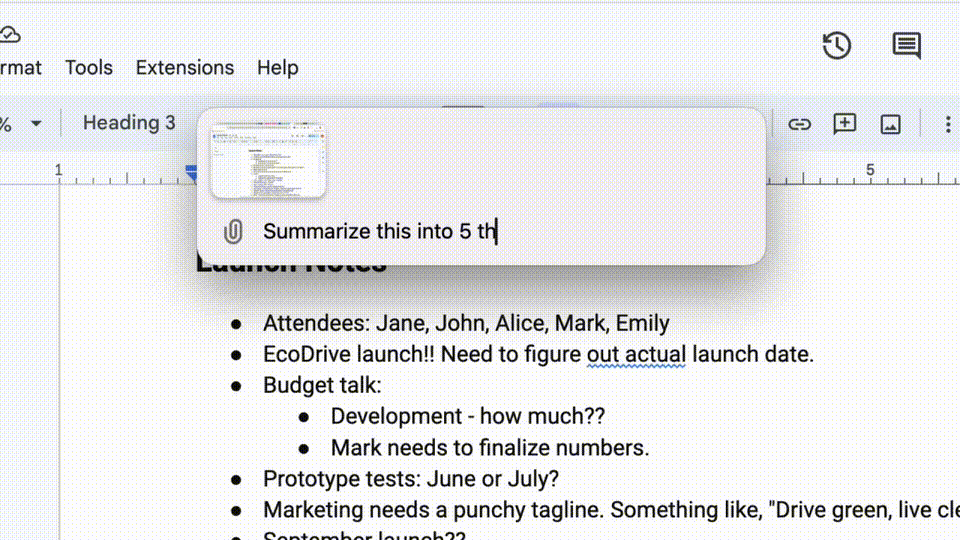Click the Marketing punchy tagline bullet

click(x=611, y=510)
